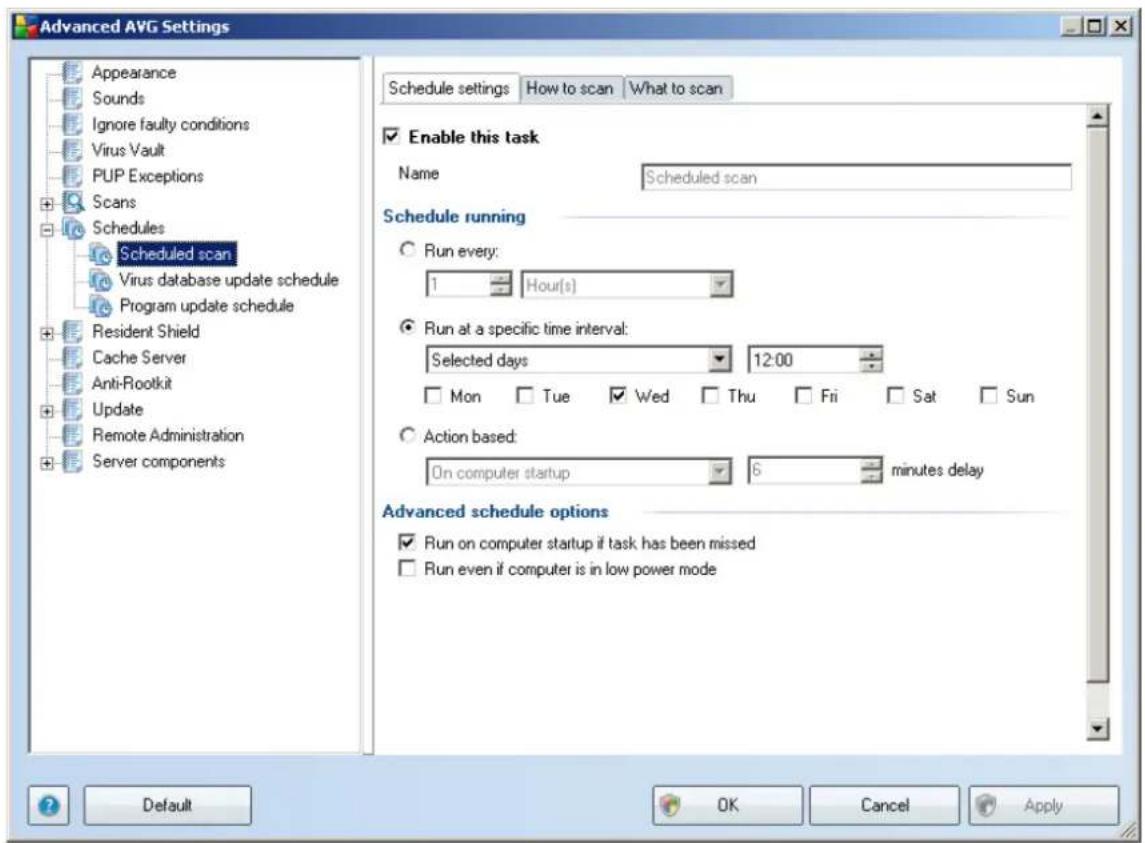
Task: Click the Anti-Rootkit icon
Action: pyautogui.click(x=72, y=384)
